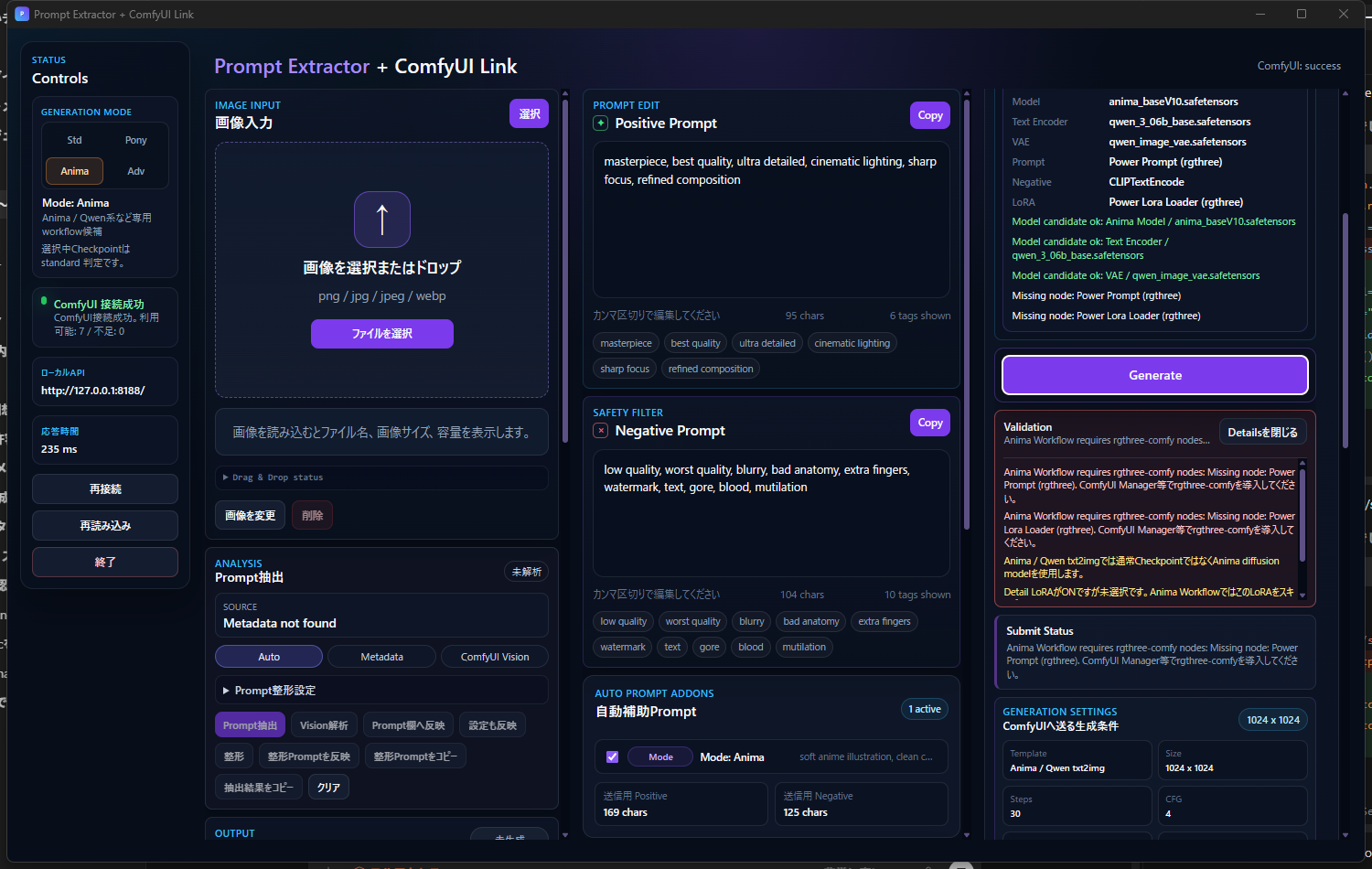Click the 終了 exit button
The height and width of the screenshot is (869, 1372).
tap(105, 563)
